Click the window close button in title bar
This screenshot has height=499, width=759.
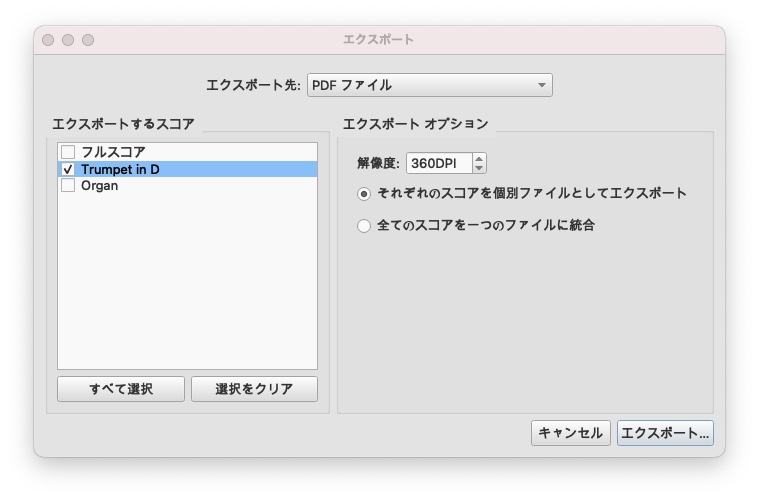[x=48, y=40]
